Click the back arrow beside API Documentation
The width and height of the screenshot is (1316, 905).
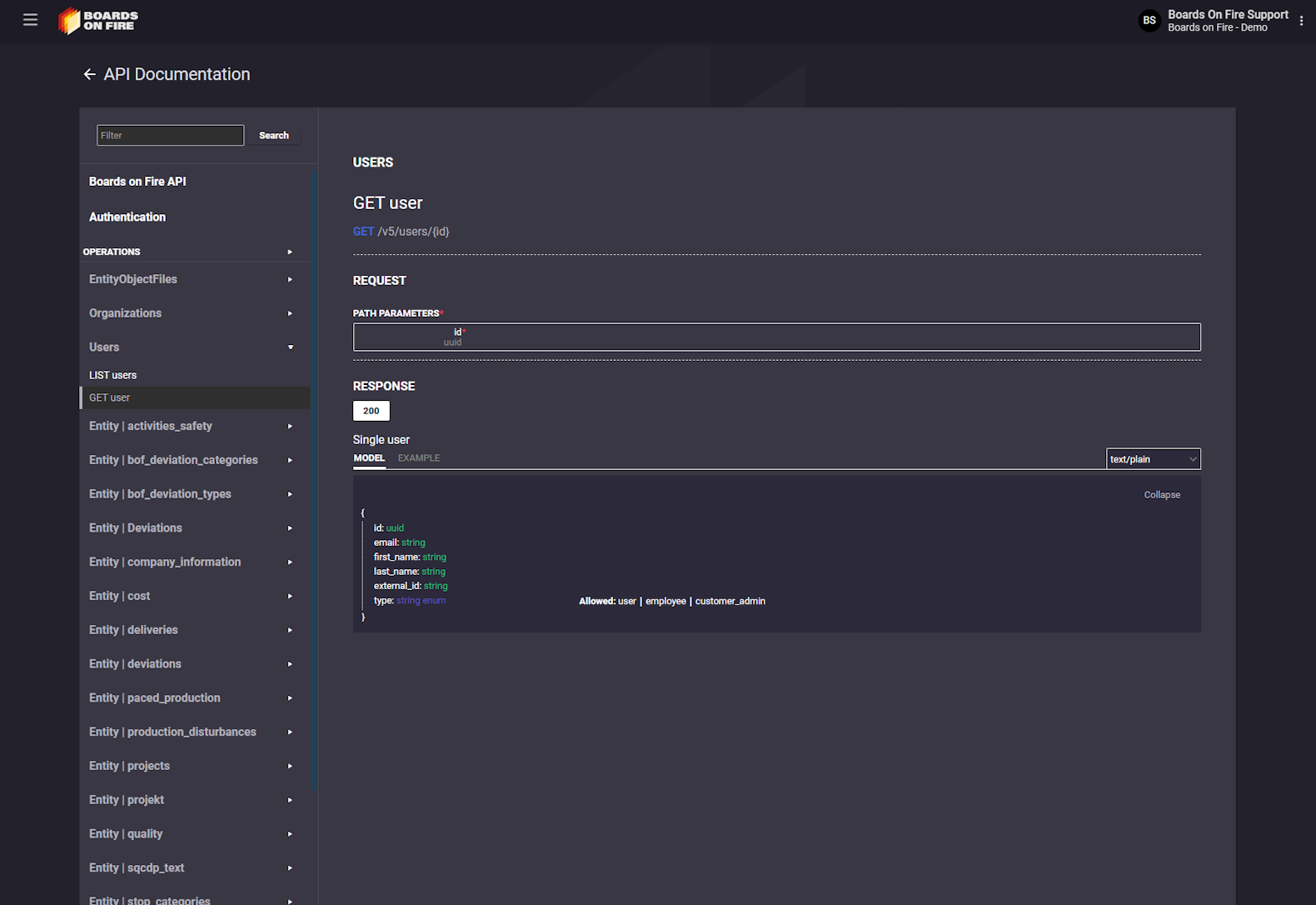click(x=89, y=75)
